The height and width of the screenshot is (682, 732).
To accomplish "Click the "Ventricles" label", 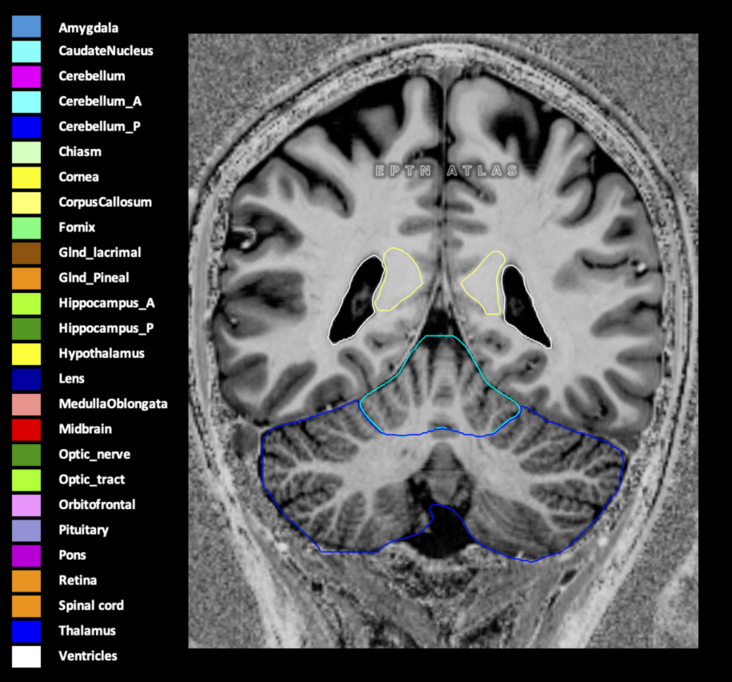I will coord(88,656).
